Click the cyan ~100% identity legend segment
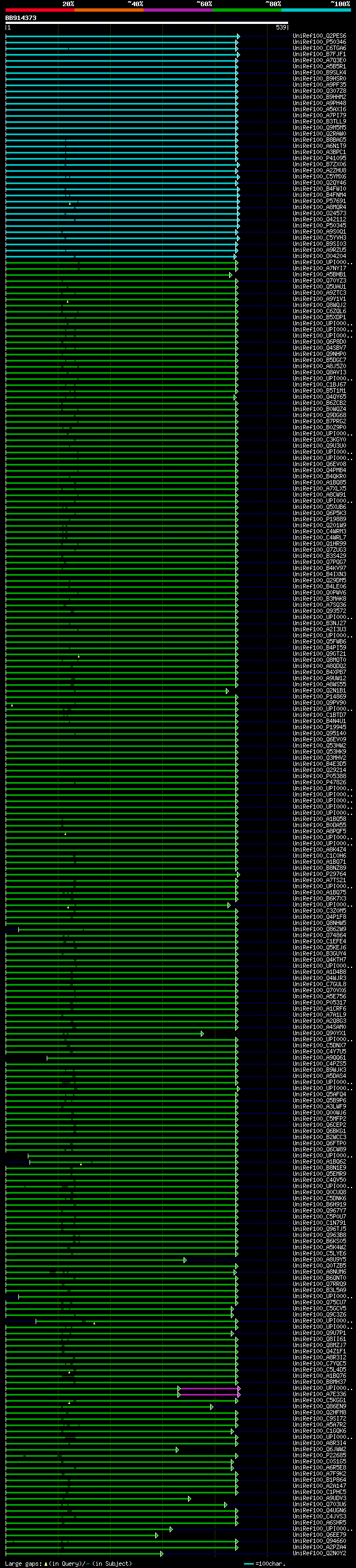The height and width of the screenshot is (1568, 356). pyautogui.click(x=316, y=10)
